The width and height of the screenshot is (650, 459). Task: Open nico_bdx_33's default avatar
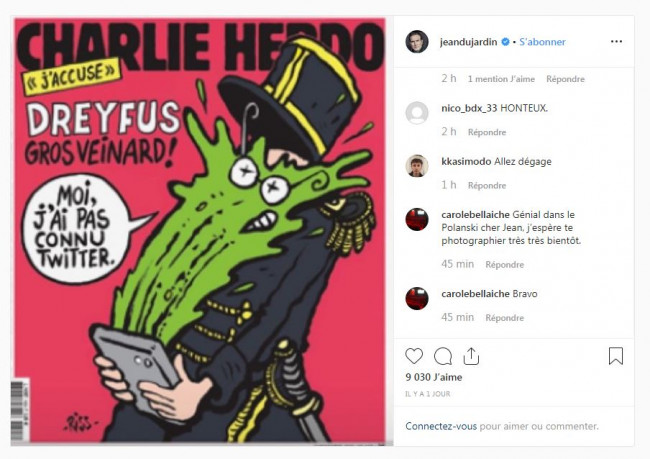(x=417, y=113)
